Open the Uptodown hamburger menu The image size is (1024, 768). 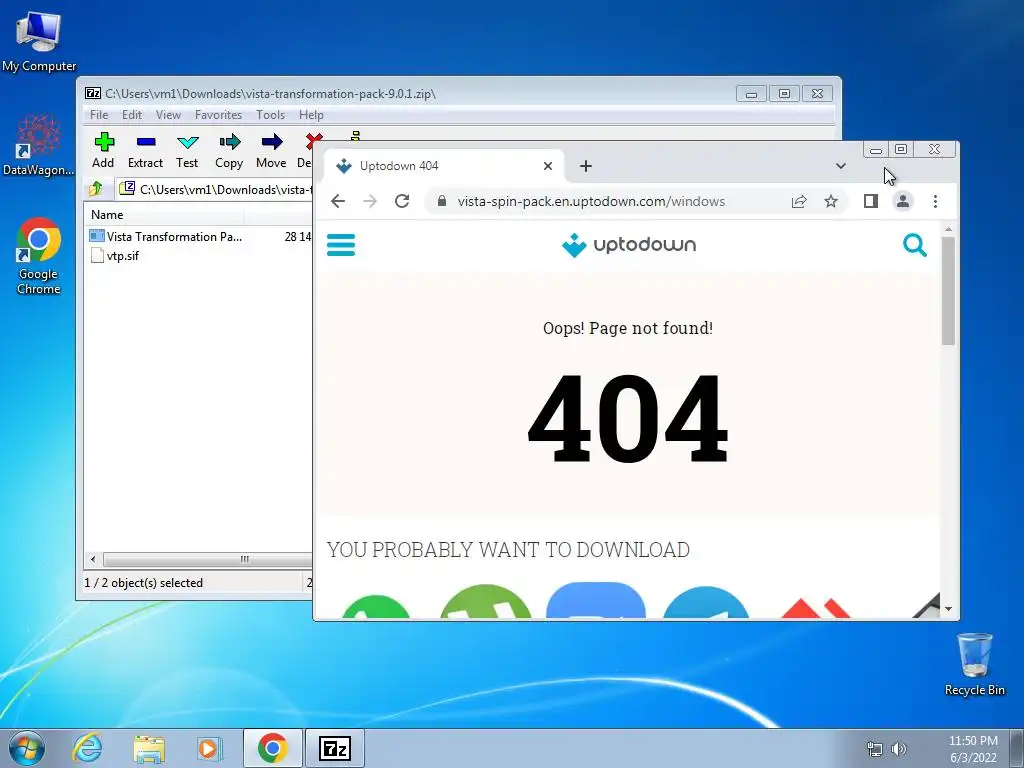click(341, 245)
